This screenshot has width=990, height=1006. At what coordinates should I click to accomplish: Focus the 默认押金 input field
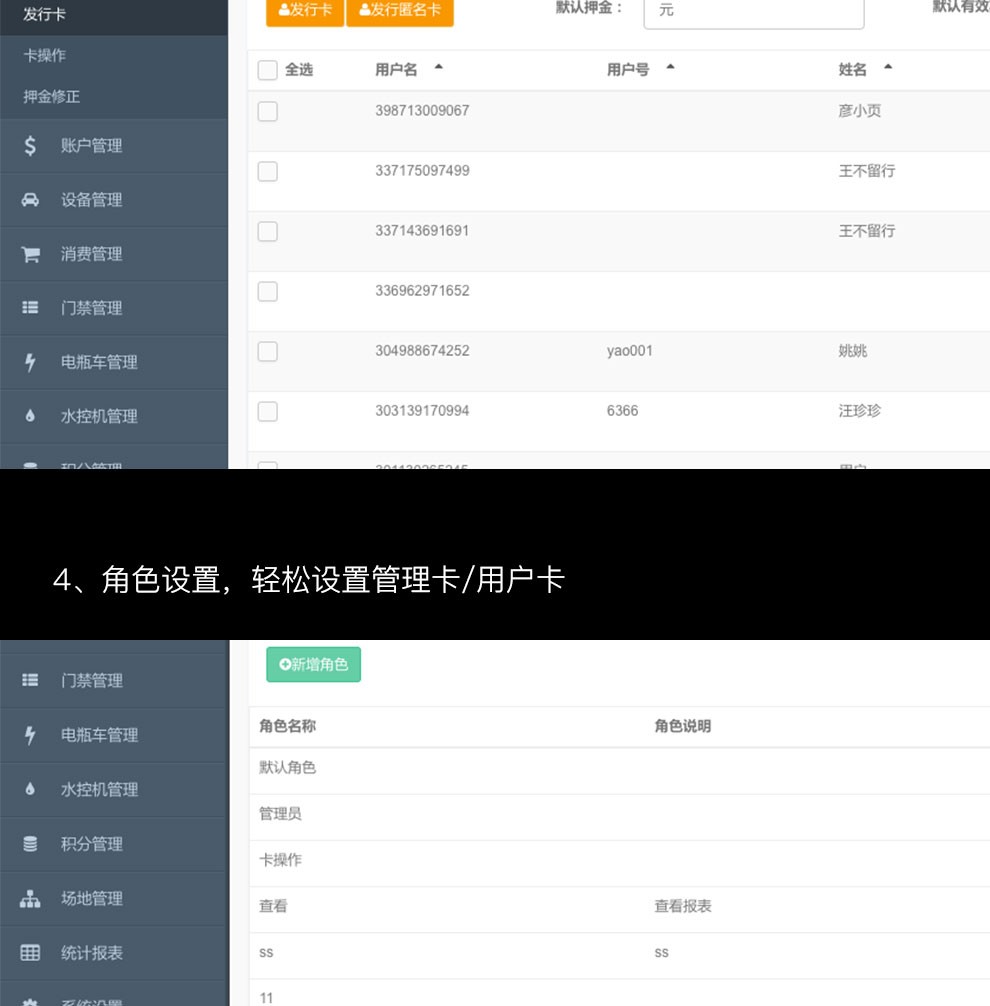753,10
